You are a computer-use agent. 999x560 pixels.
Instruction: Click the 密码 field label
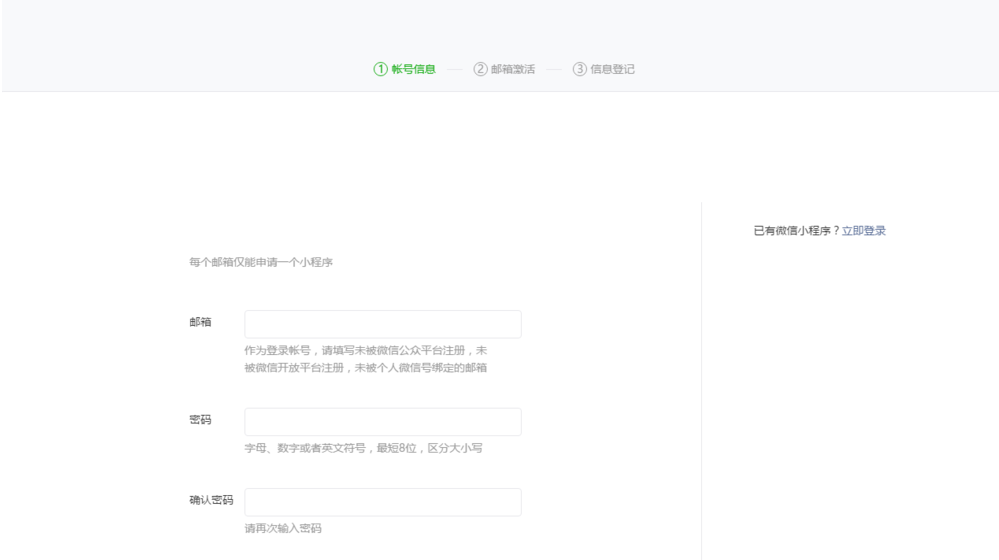200,419
